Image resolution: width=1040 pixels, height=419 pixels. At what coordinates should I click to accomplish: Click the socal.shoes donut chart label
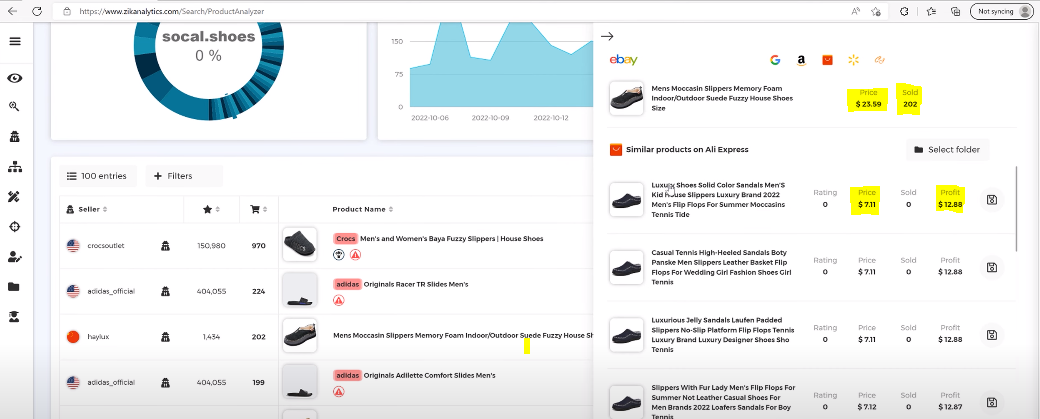point(208,37)
